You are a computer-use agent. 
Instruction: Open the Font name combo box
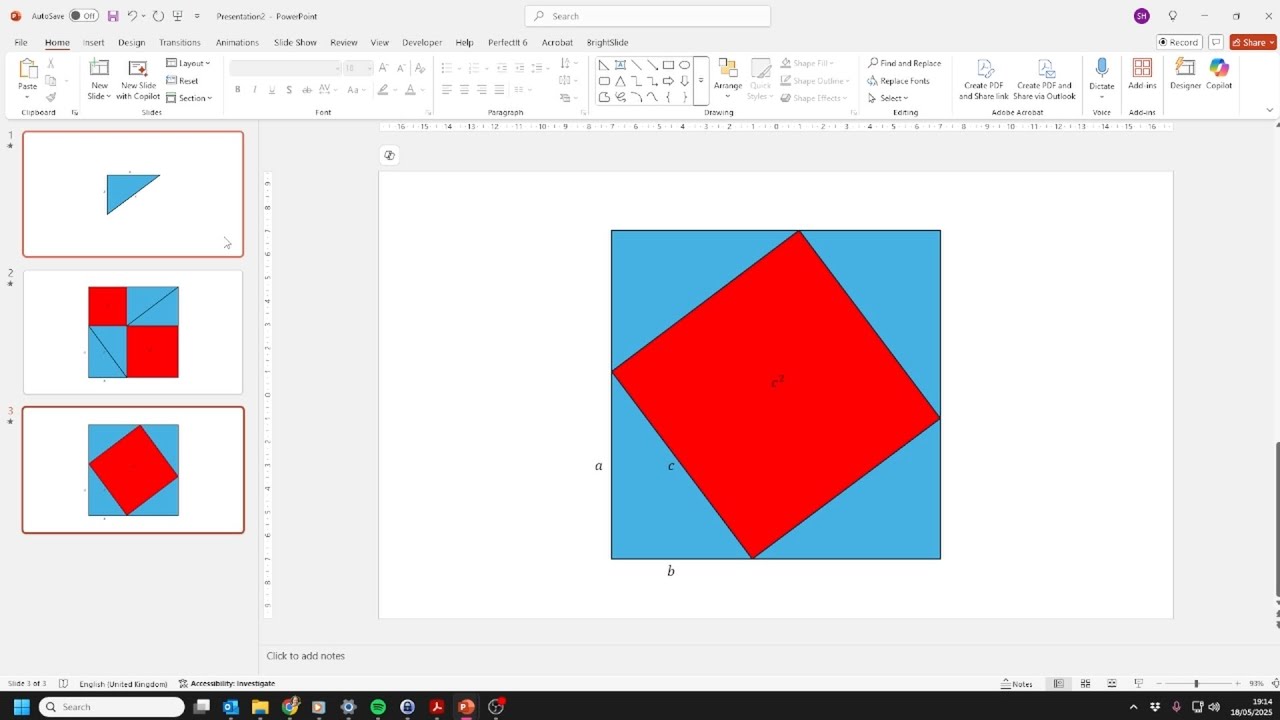(x=286, y=68)
